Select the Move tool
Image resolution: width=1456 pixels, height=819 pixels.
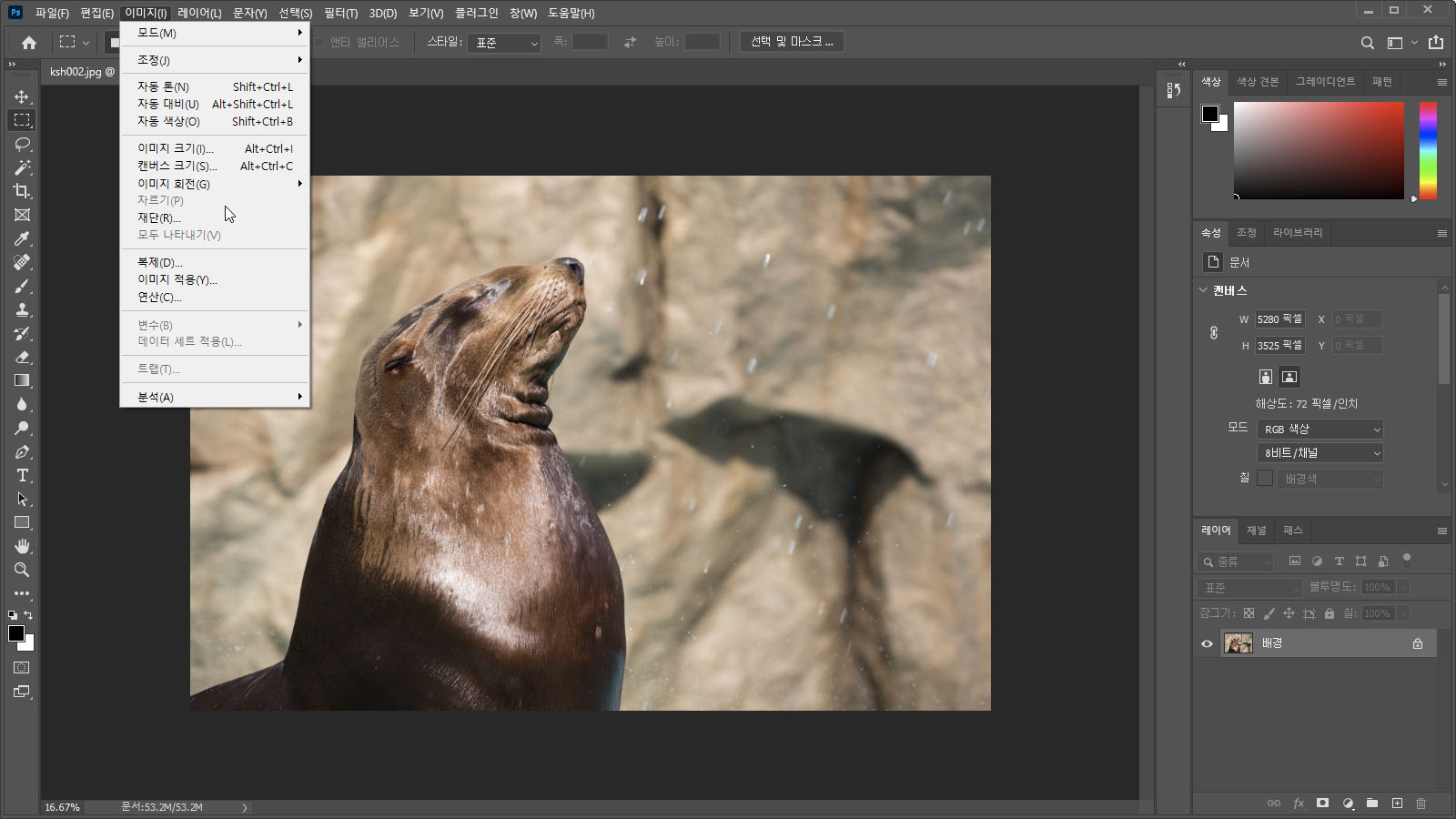[x=22, y=96]
